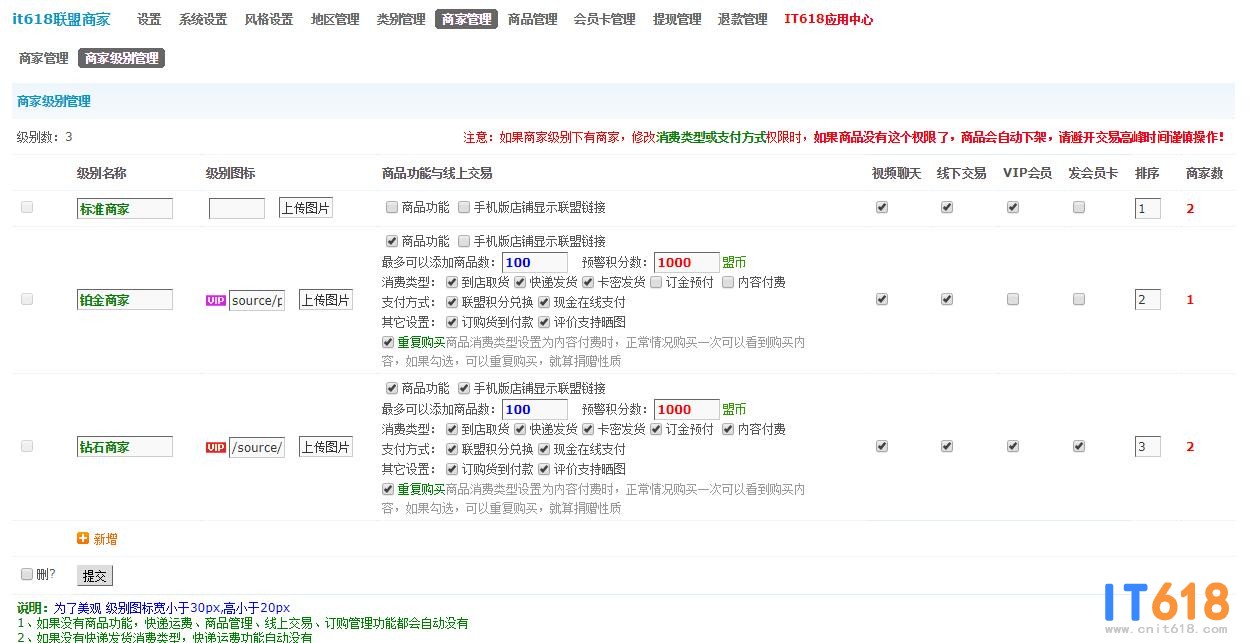Click the 排序 field for 标准商家 row
Viewport: 1251px width, 643px height.
coord(1147,209)
